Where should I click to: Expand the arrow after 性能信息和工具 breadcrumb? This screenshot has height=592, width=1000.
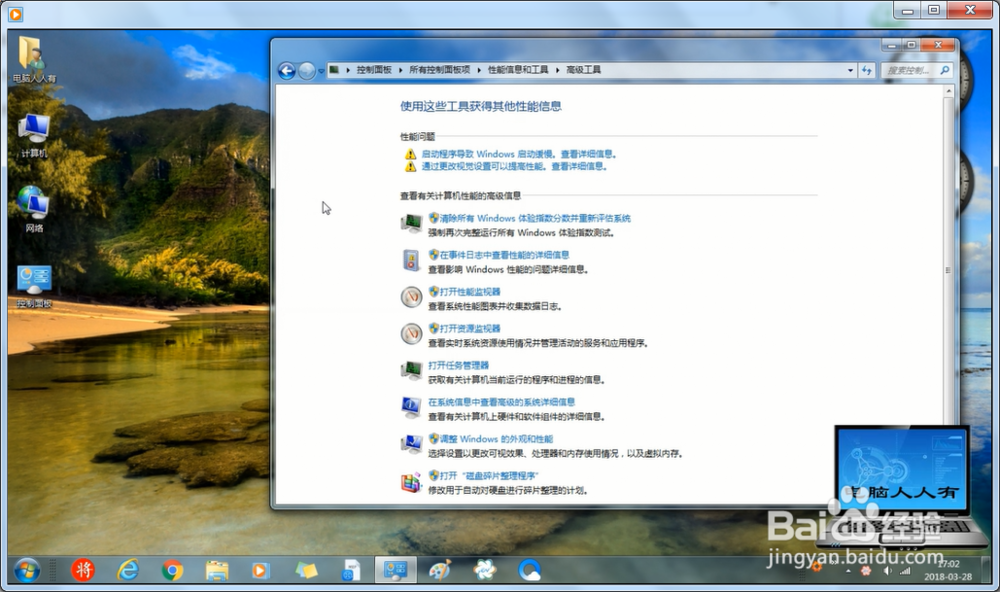557,70
